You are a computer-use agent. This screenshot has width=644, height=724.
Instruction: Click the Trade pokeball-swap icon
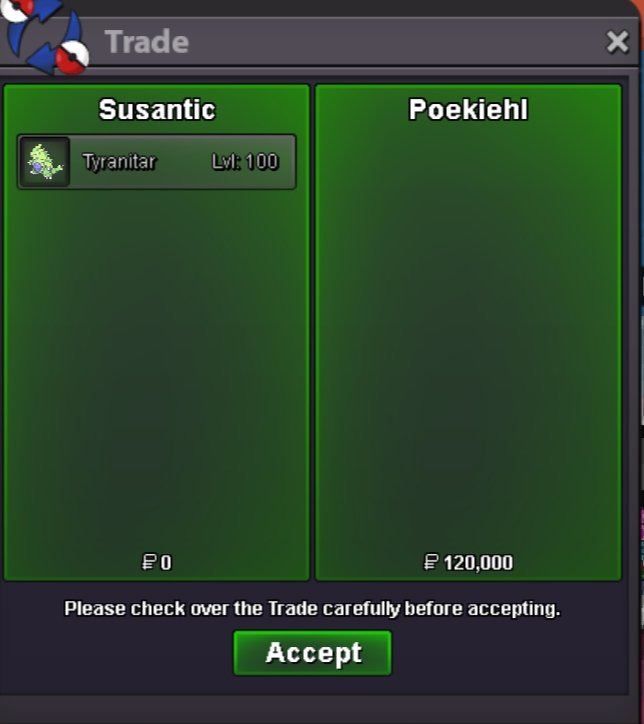[45, 36]
